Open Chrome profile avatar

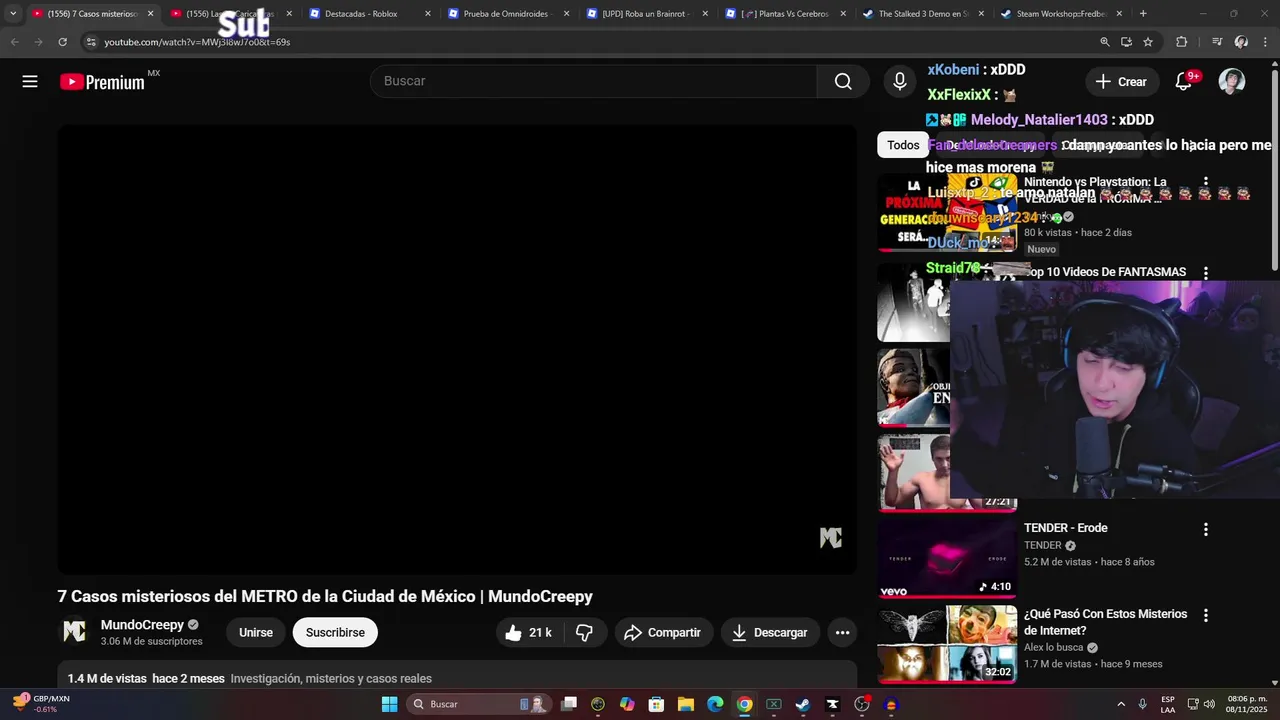click(1241, 42)
